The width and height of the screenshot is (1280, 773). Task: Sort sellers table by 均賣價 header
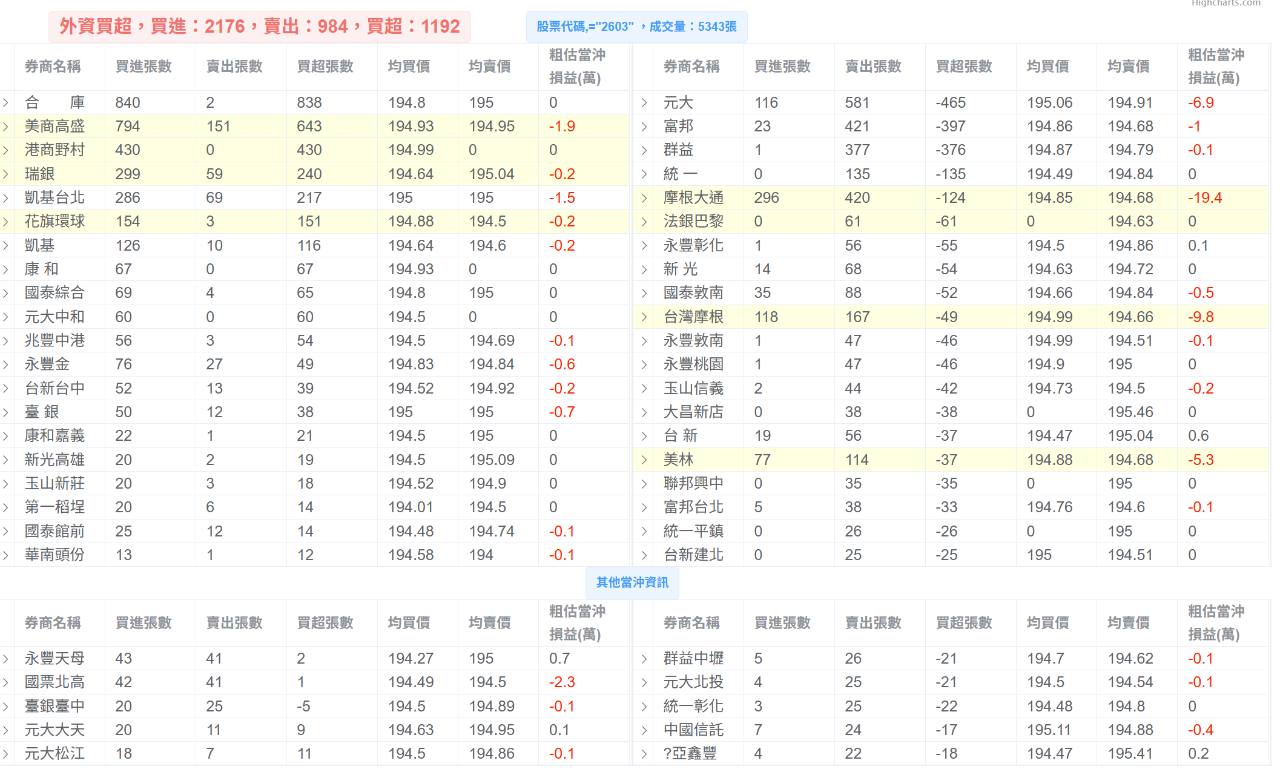(x=1129, y=66)
